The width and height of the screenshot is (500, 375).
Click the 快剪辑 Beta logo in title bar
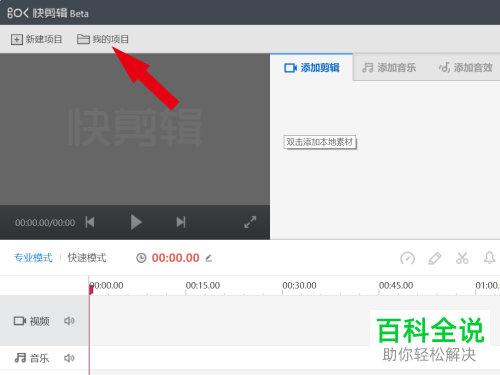click(x=48, y=13)
